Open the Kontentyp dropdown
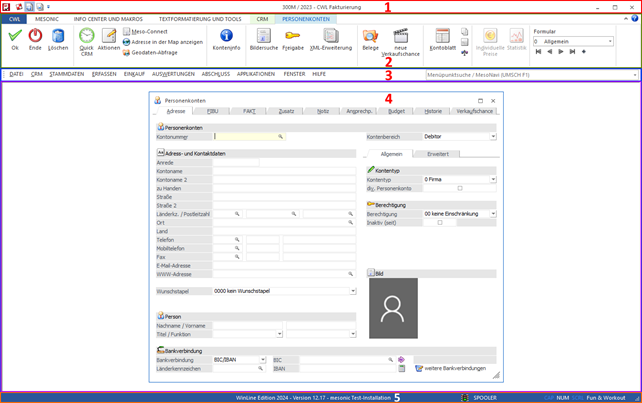Viewport: 642px width, 403px height. click(492, 179)
